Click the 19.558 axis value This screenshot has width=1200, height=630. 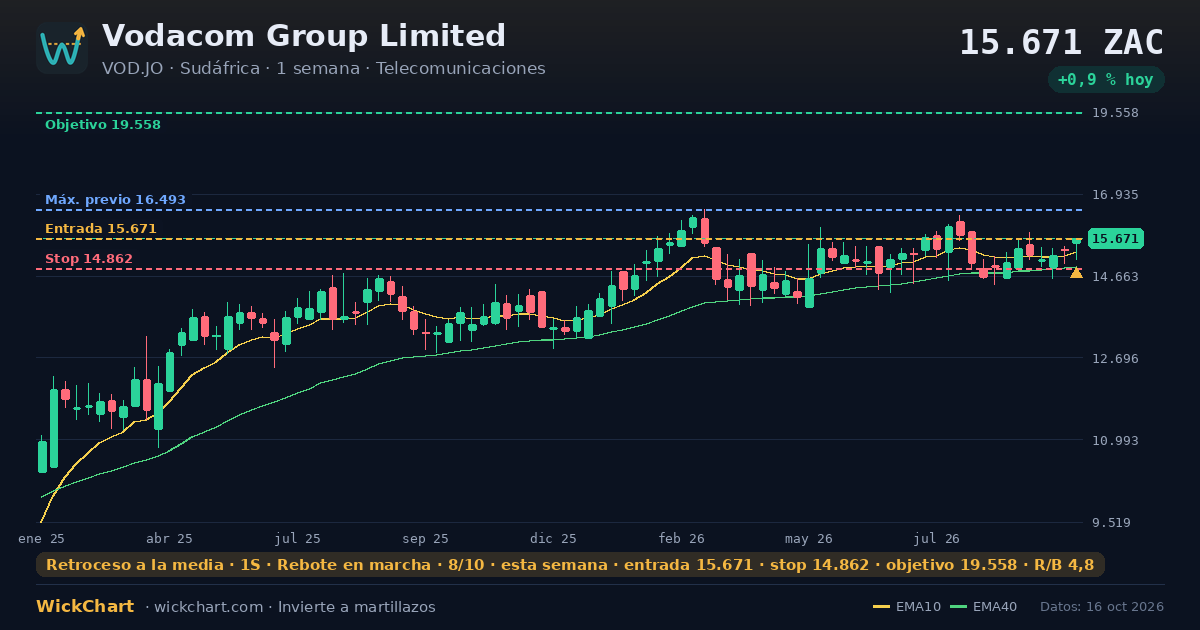click(1115, 113)
